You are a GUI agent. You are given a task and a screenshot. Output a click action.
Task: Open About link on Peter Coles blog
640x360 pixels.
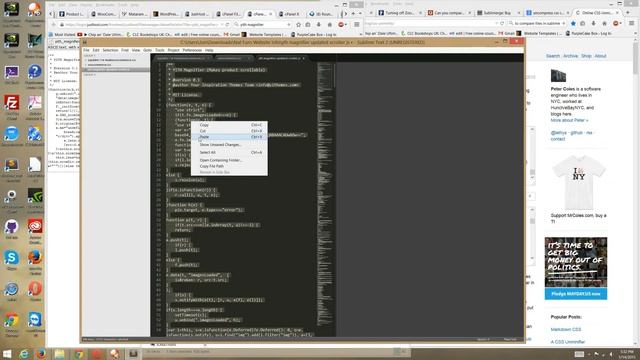click(x=600, y=56)
